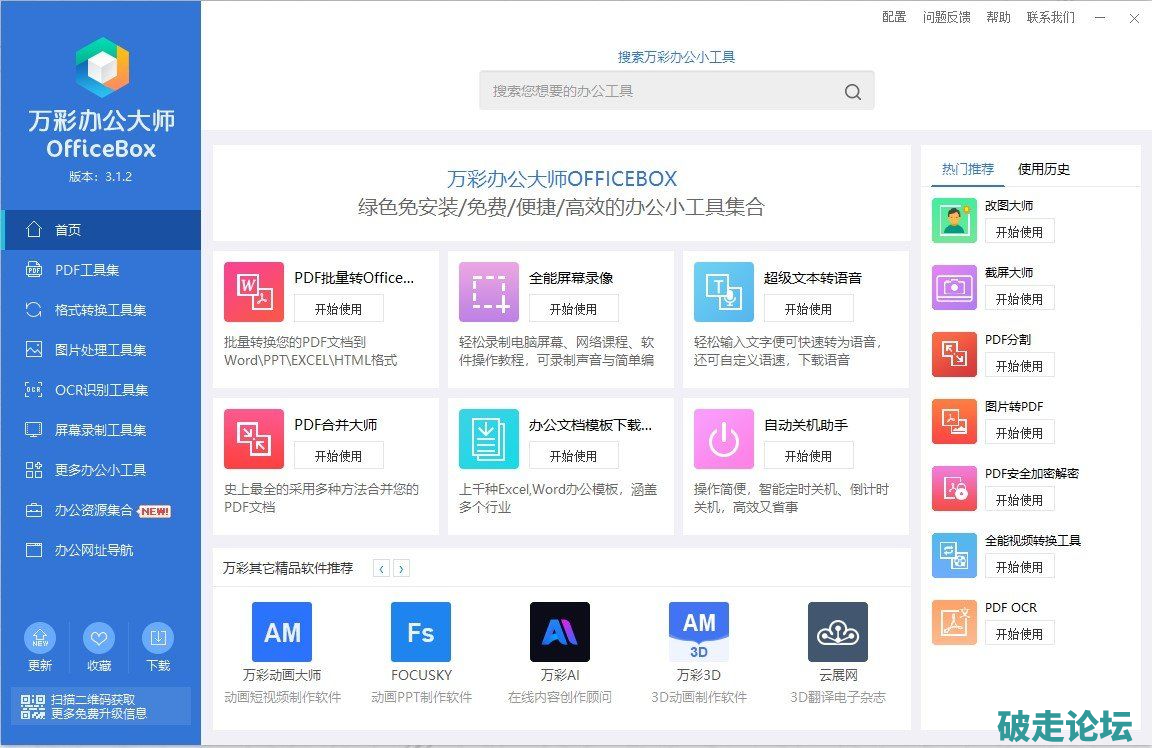Open PDF工具集 in the sidebar

click(x=87, y=270)
